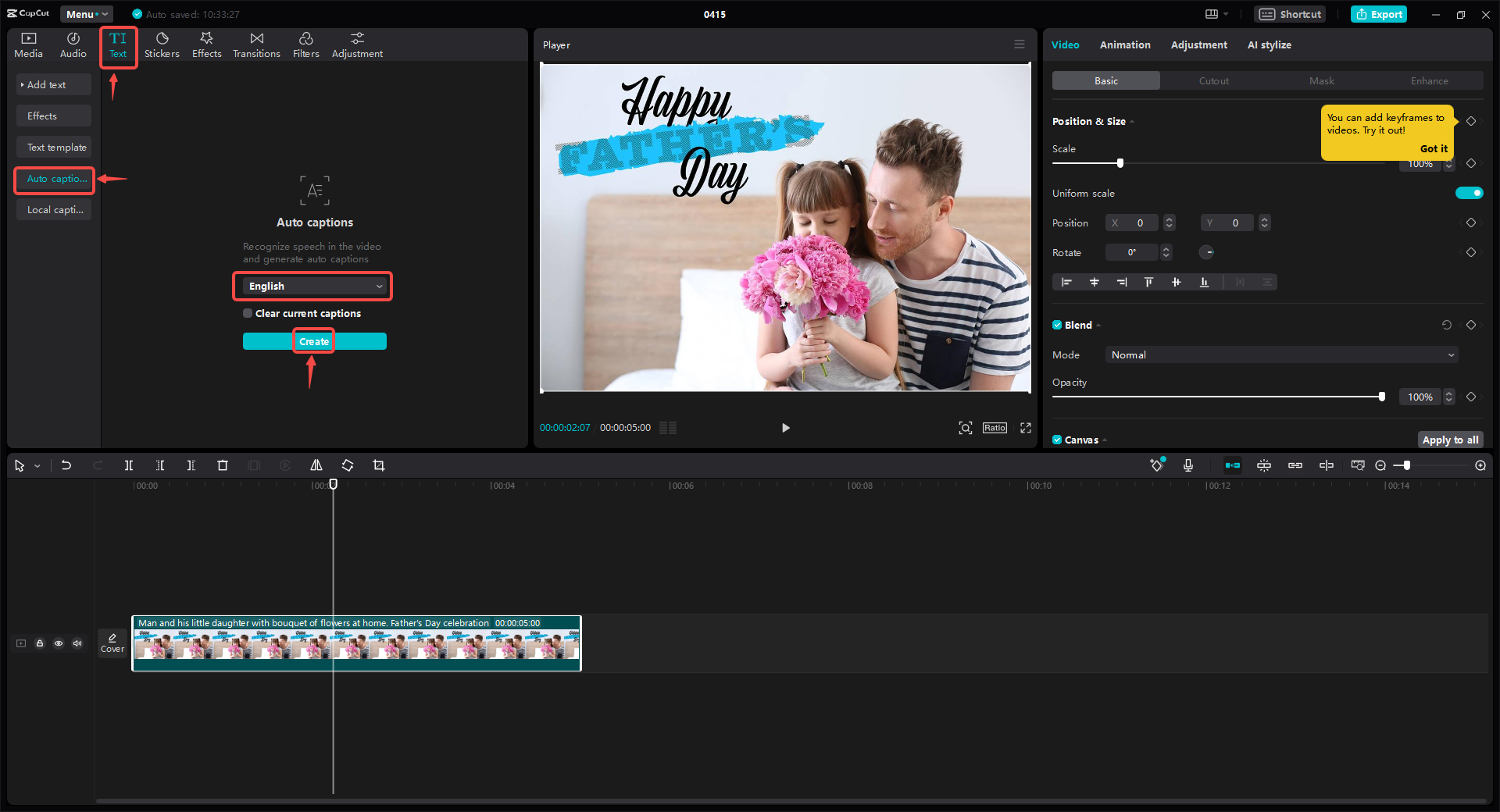Image resolution: width=1500 pixels, height=812 pixels.
Task: Uncheck the Blend checkbox
Action: (x=1057, y=325)
